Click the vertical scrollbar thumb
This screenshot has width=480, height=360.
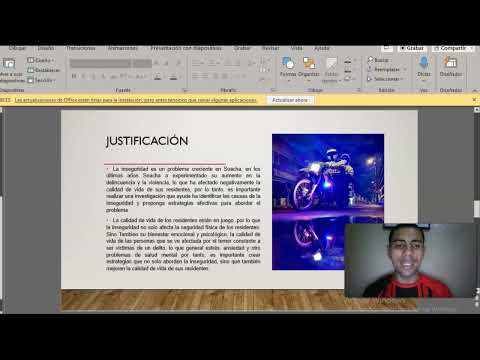pos(477,209)
